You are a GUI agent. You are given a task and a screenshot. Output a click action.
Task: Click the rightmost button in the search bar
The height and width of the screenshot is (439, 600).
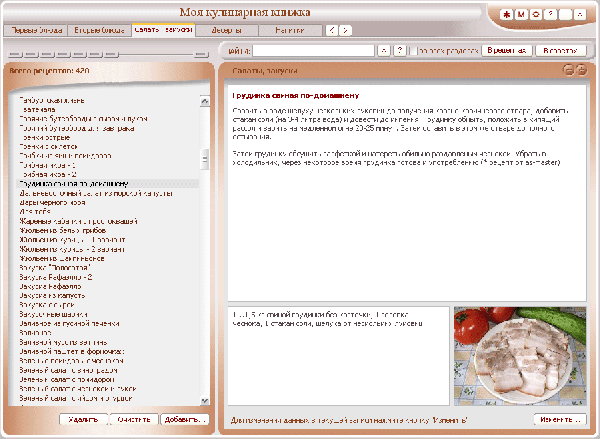[x=561, y=50]
